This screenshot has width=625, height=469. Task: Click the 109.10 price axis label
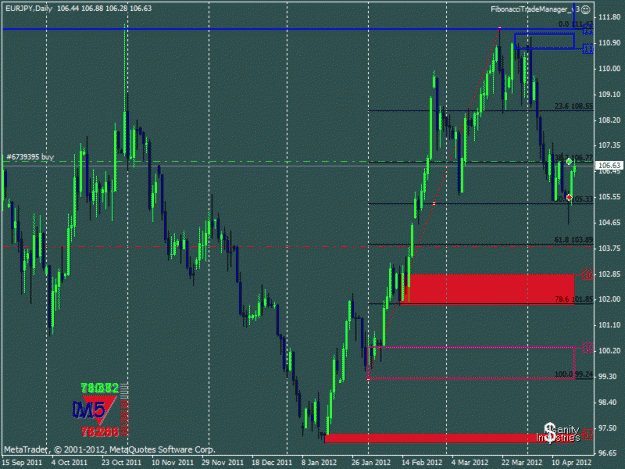tap(609, 94)
